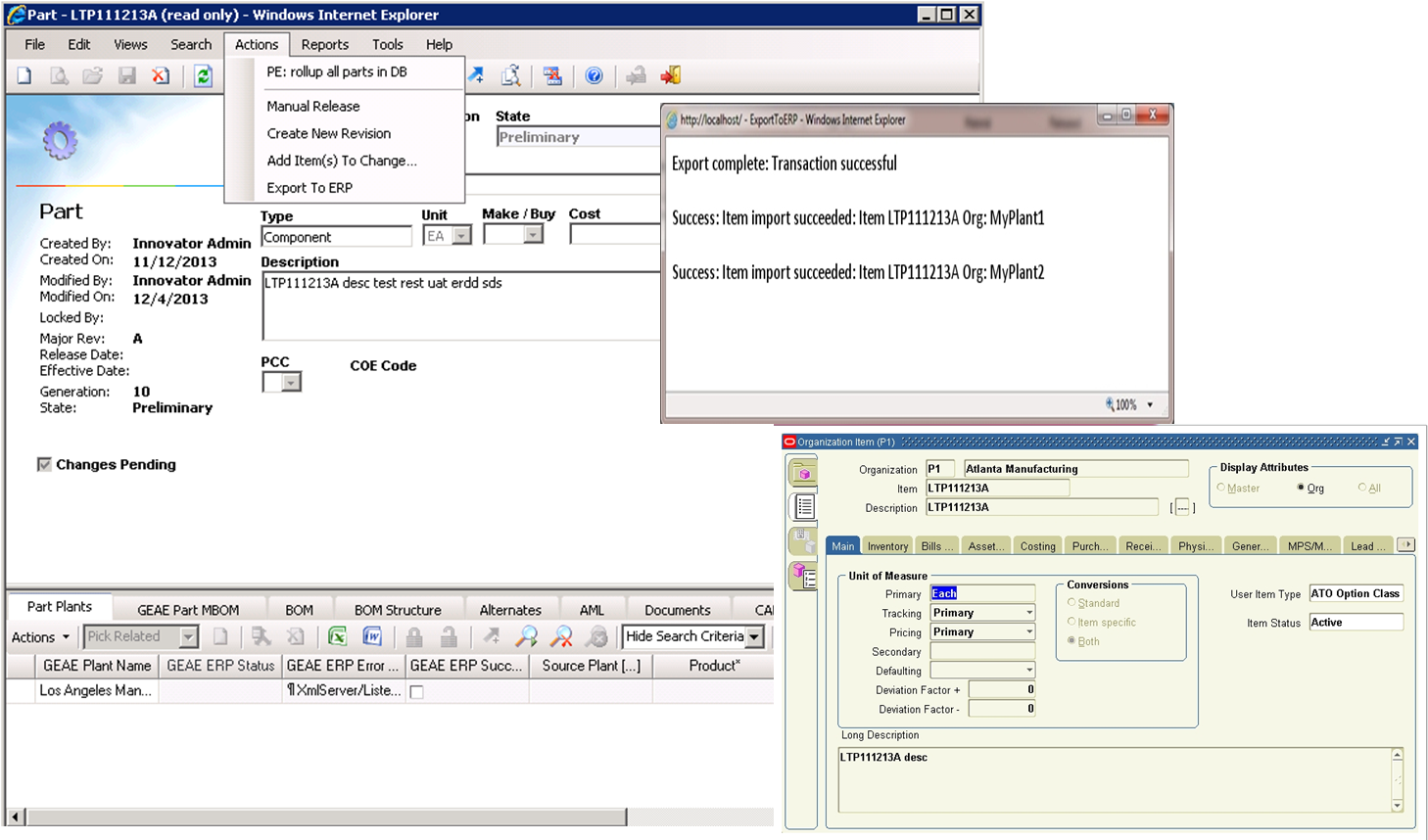Switch to the Costing tab in Organization Item
1428x840 pixels.
[1037, 545]
